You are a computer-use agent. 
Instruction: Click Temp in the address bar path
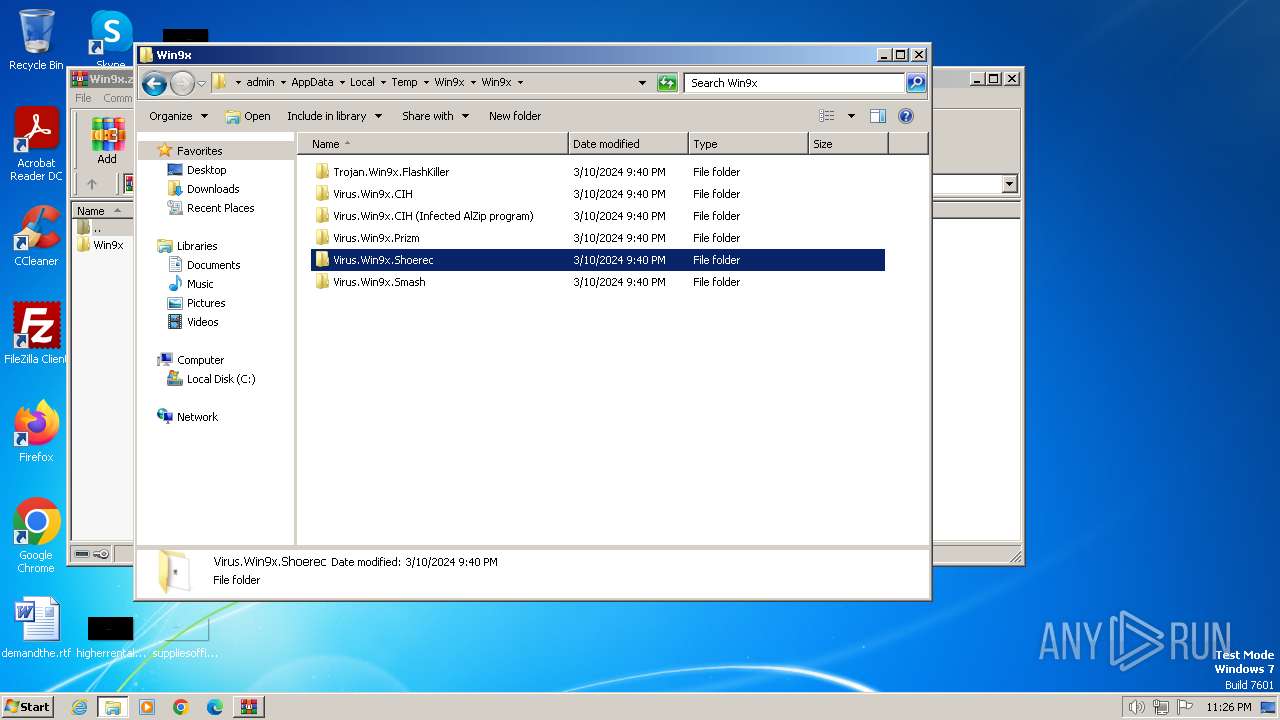404,83
